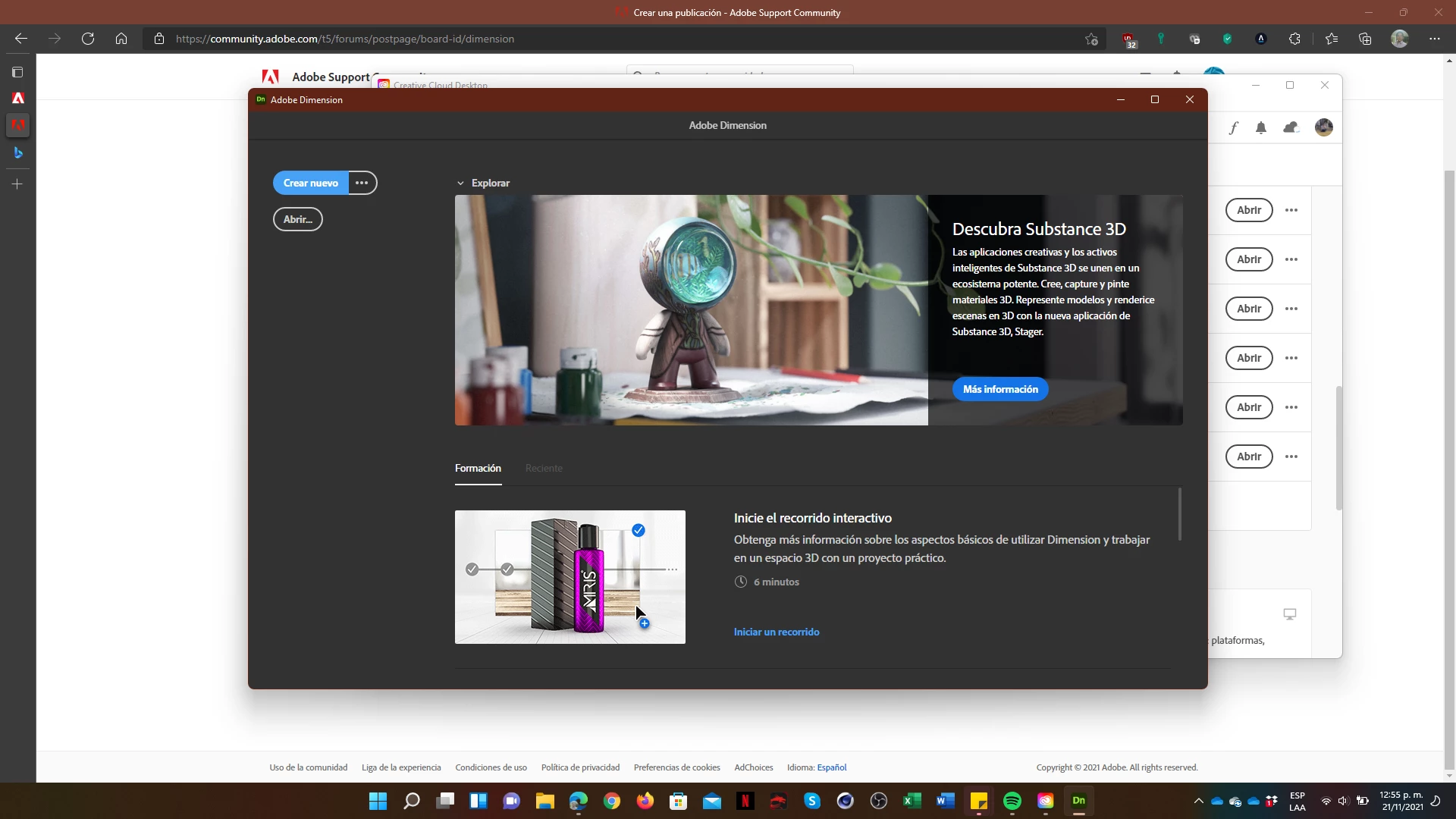Check cloud sync status icon
This screenshot has height=819, width=1456.
(1291, 127)
